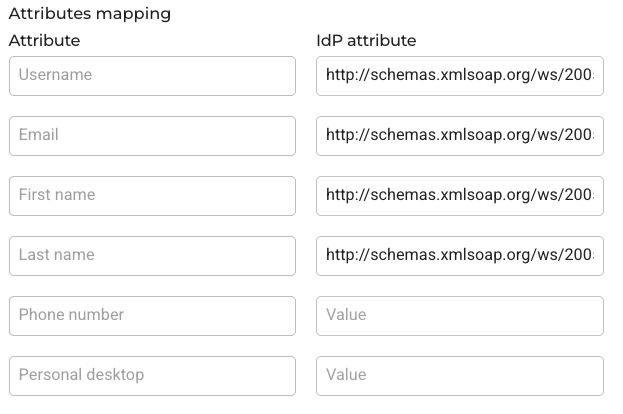Image resolution: width=623 pixels, height=414 pixels.
Task: Click the empty Value field beside Personal desktop
Action: 460,376
